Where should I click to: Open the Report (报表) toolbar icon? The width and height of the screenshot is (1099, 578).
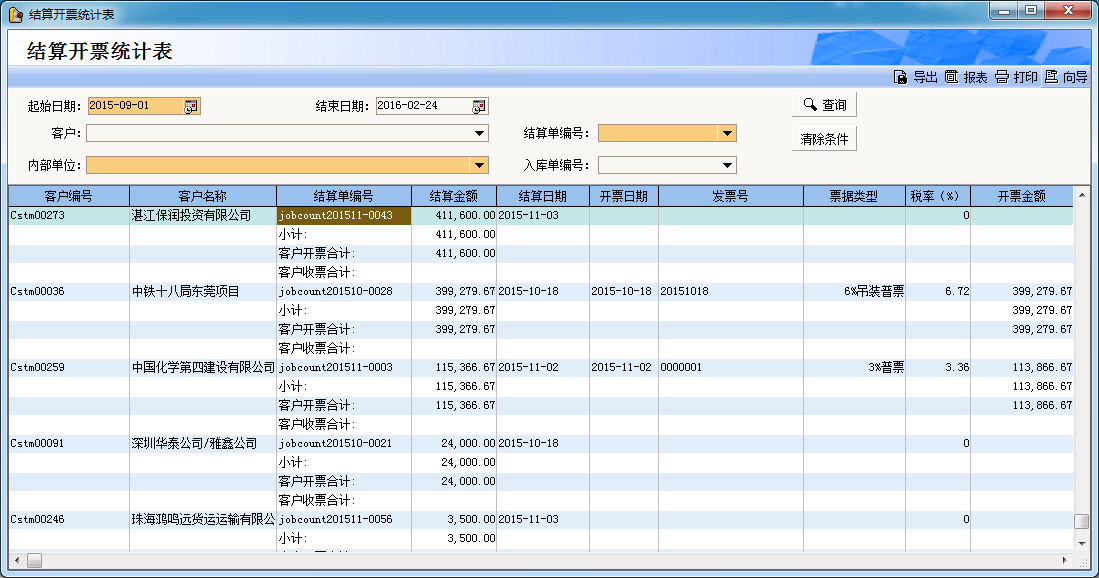[951, 77]
